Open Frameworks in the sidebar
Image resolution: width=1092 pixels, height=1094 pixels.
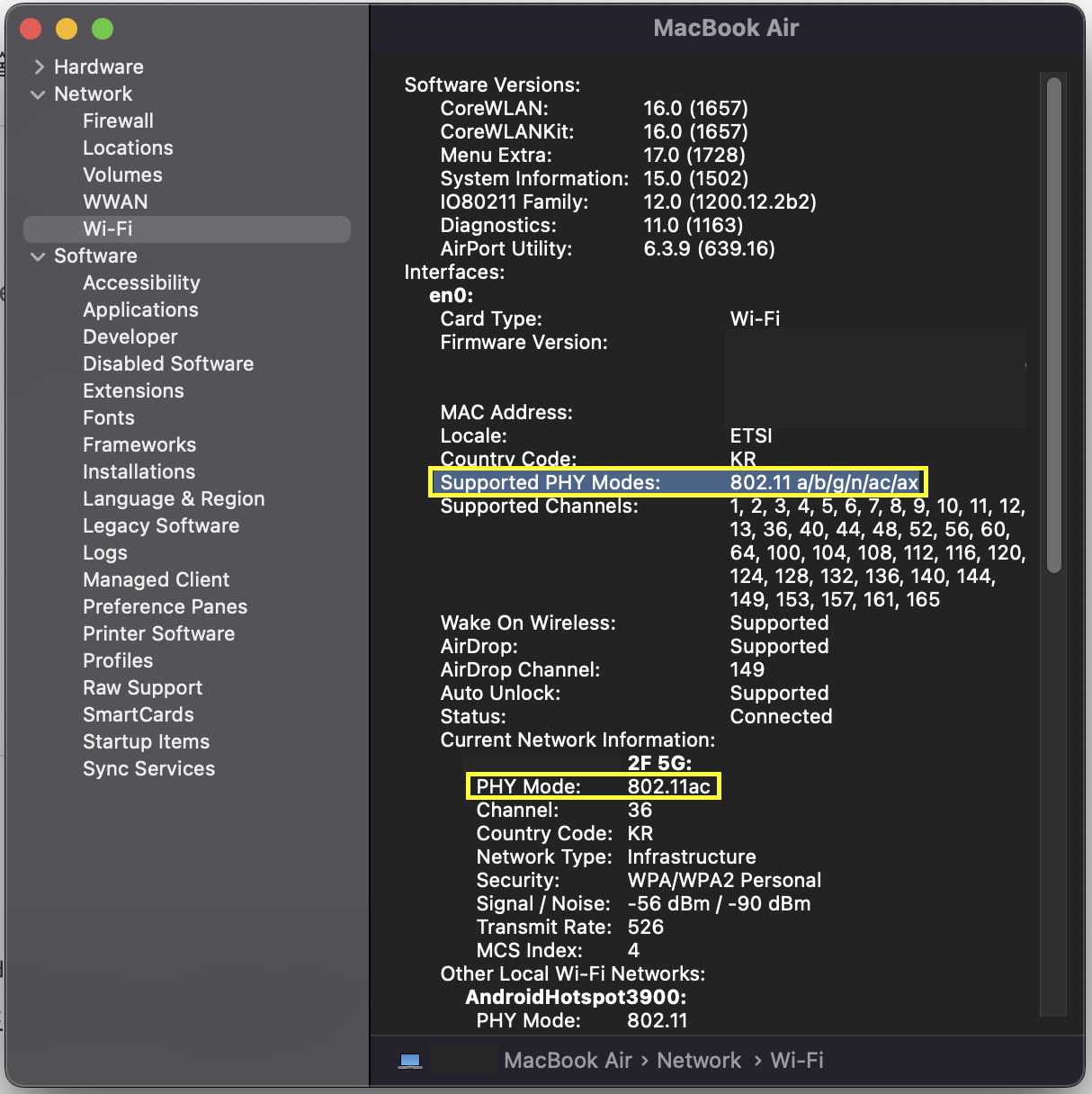[x=139, y=444]
